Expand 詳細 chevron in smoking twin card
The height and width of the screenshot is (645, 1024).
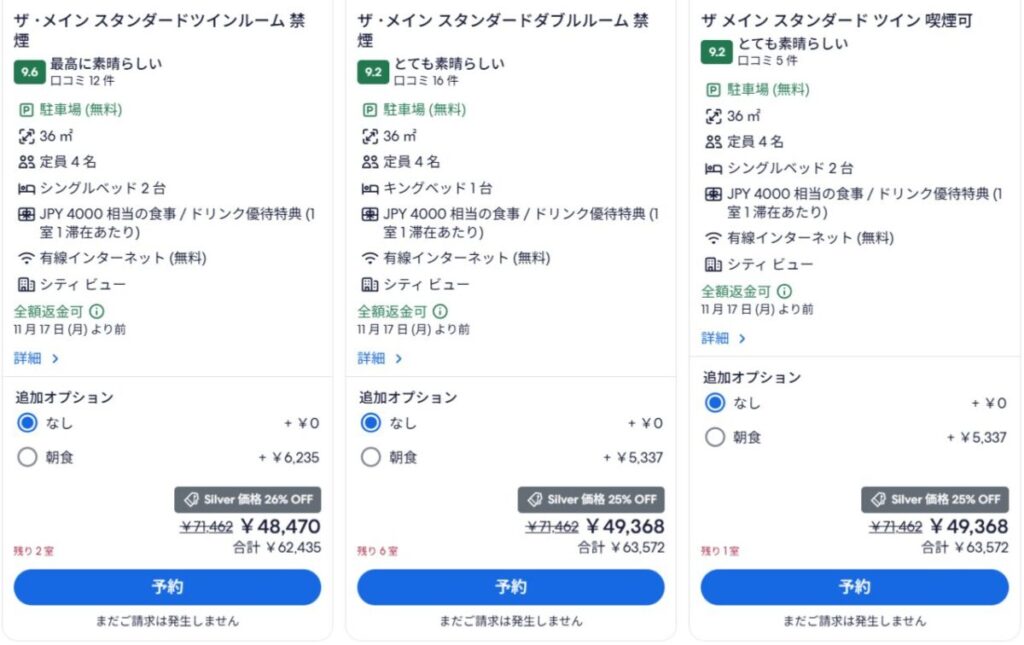tap(743, 338)
